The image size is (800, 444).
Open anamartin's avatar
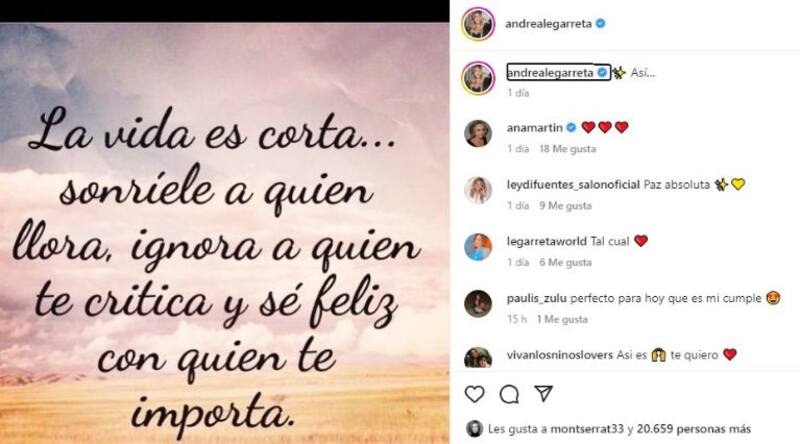pos(478,133)
